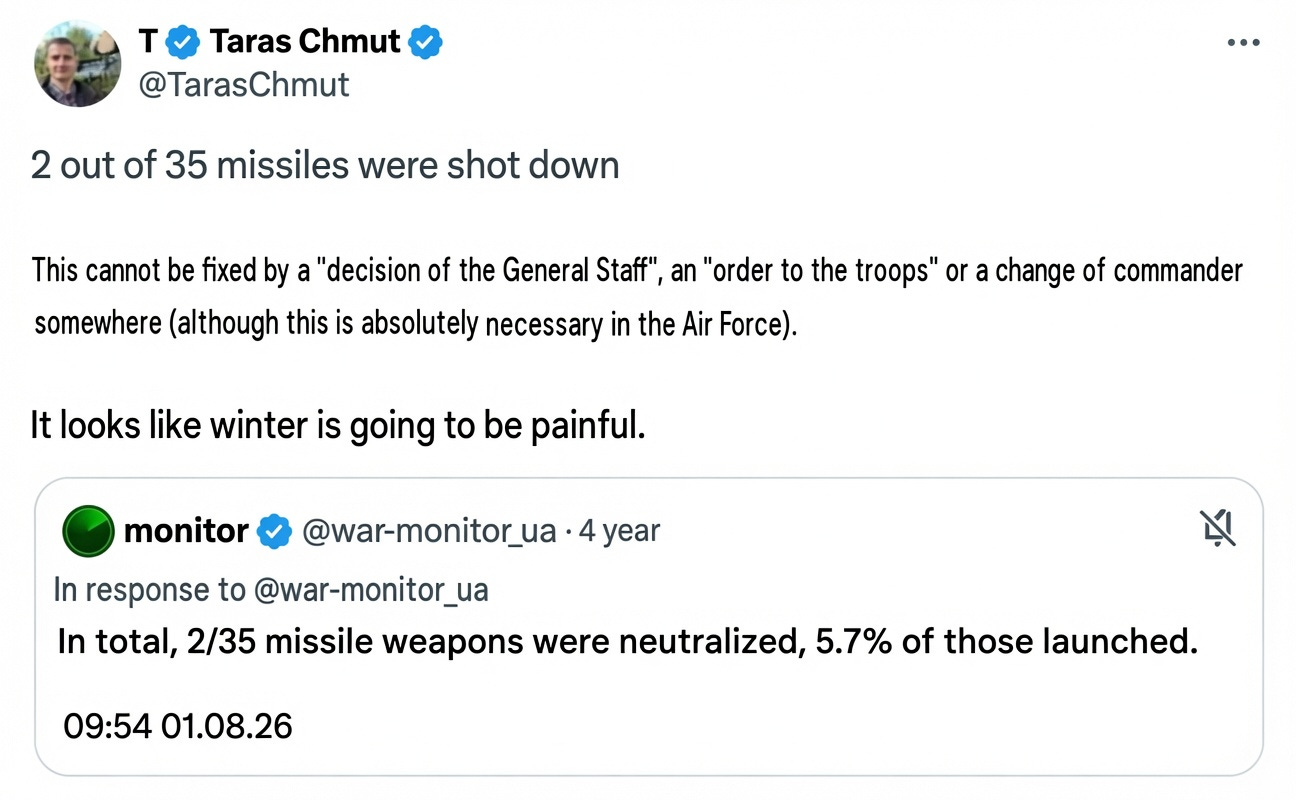Open the monitor account name in quote
Screen dimensions: 1296x800
coord(186,530)
